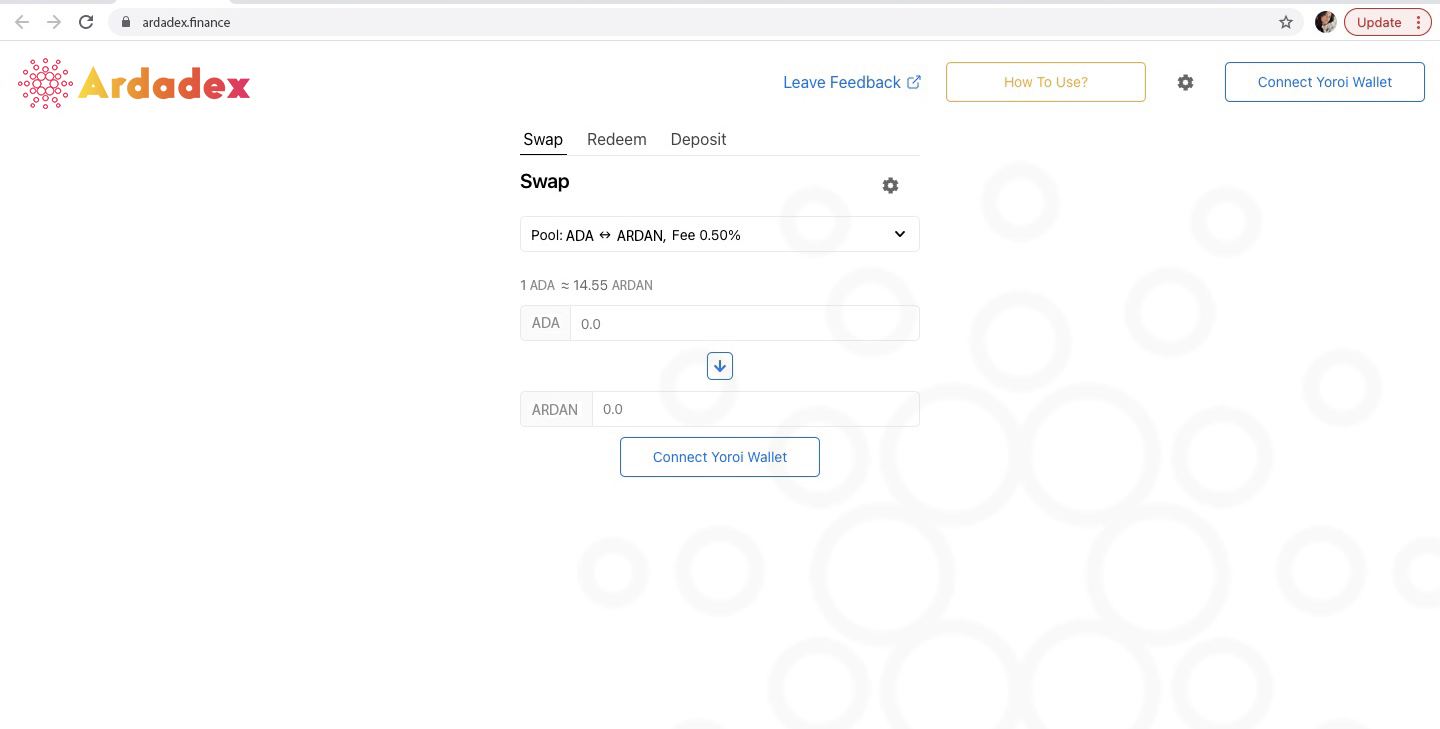This screenshot has height=729, width=1440.
Task: Click the padlock site info icon
Action: (126, 22)
